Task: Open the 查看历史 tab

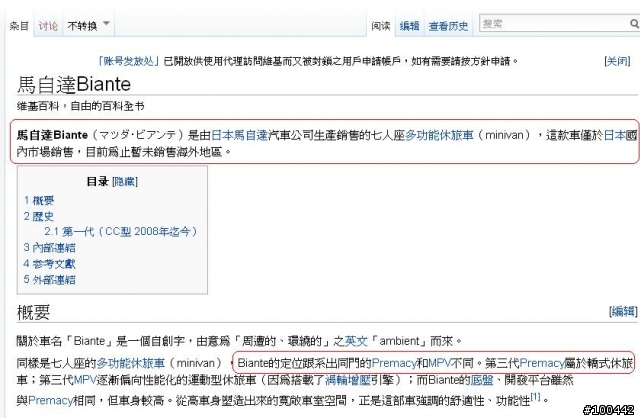Action: coord(448,26)
